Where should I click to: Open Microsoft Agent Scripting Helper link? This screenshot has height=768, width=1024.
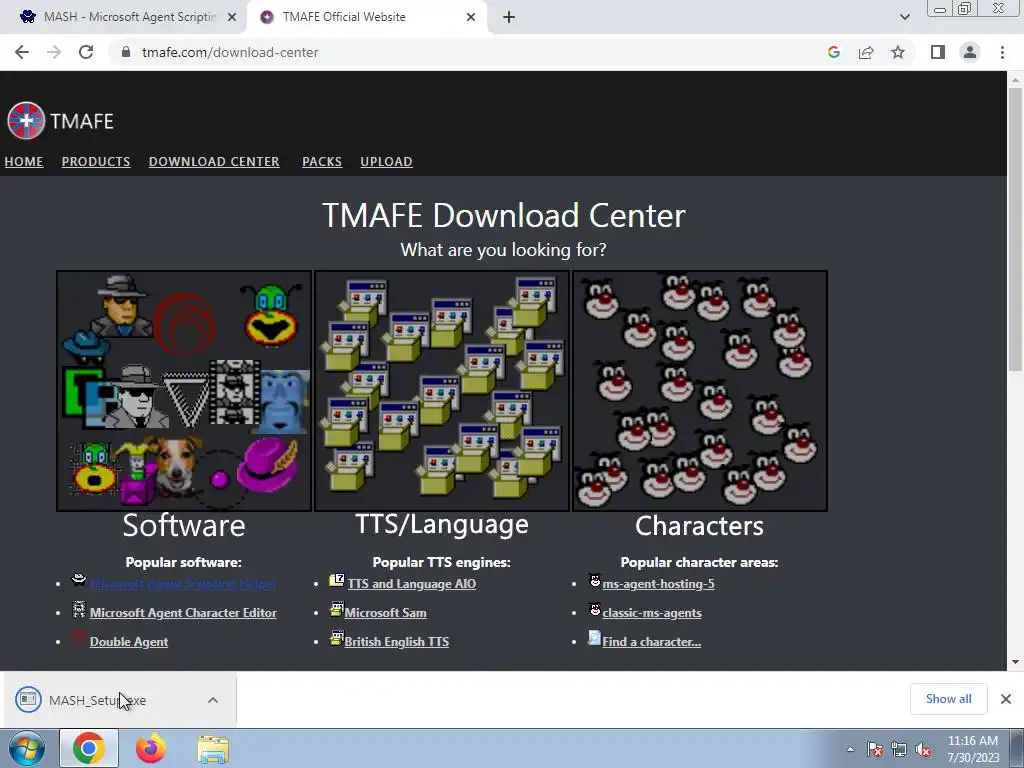click(x=183, y=584)
